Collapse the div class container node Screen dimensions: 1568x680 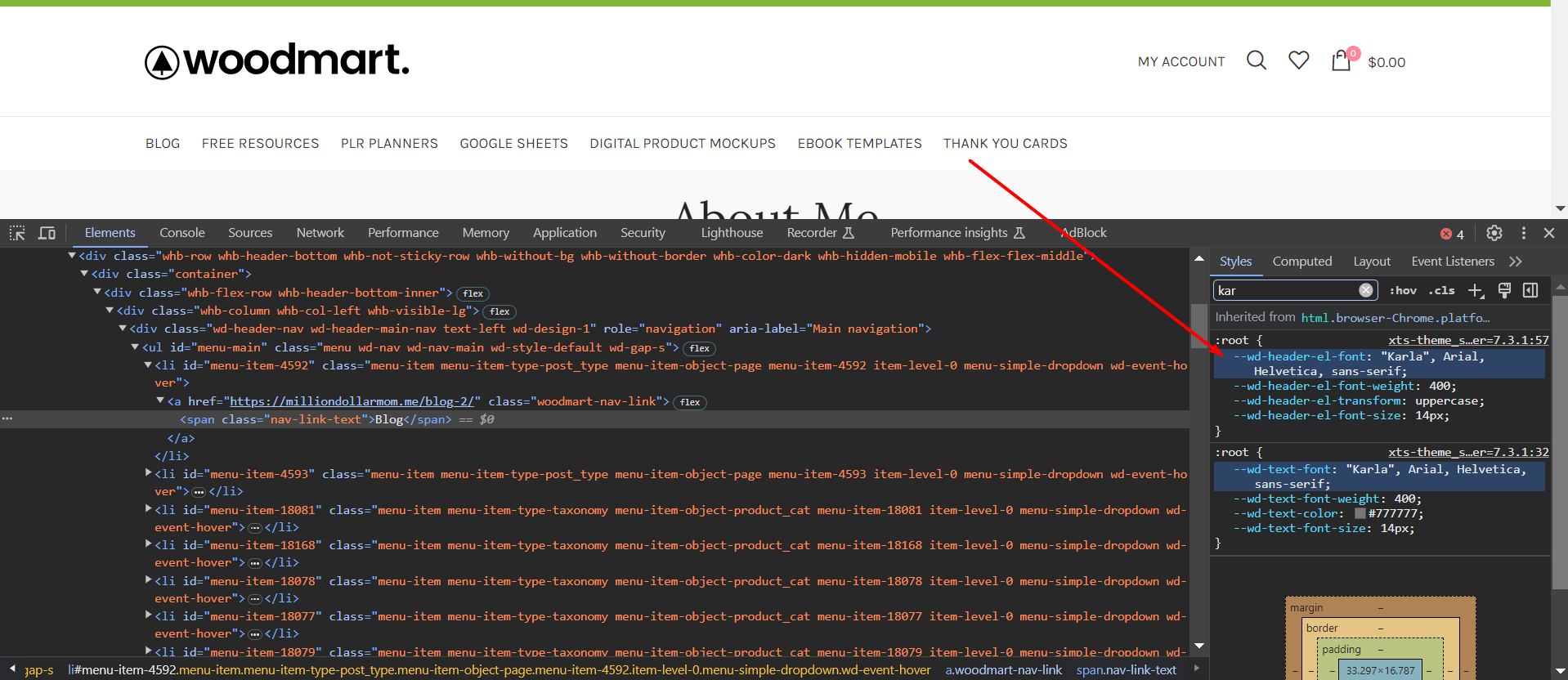pyautogui.click(x=84, y=274)
